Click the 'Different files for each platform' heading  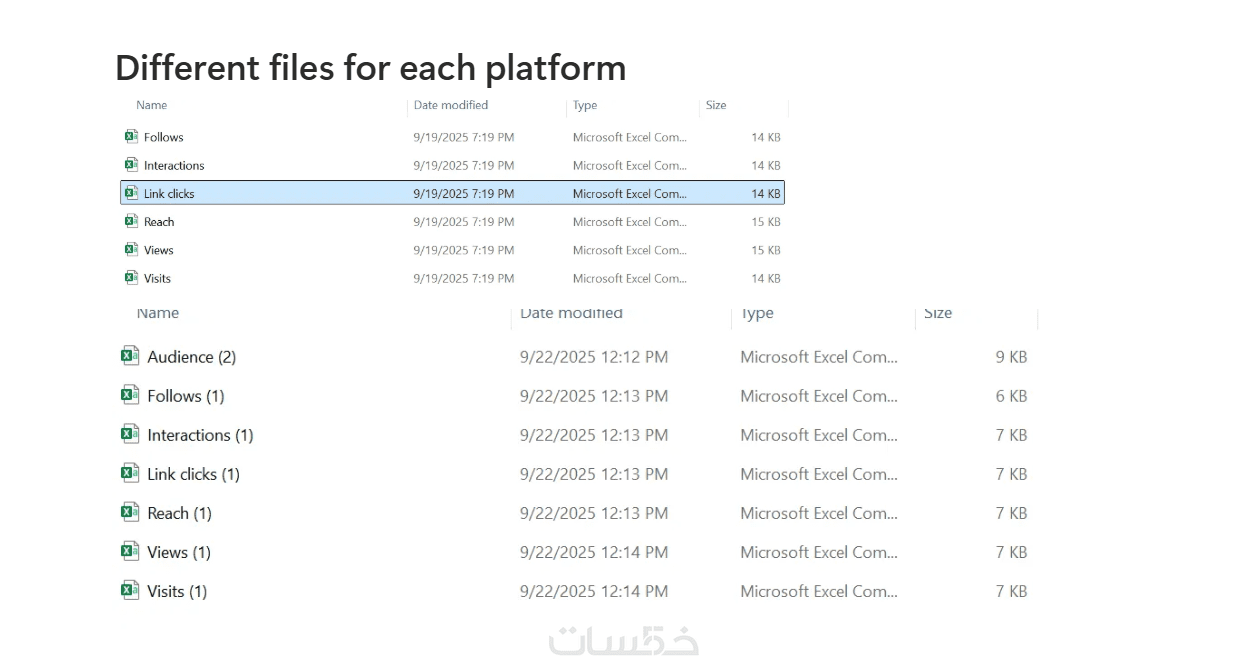(x=371, y=68)
